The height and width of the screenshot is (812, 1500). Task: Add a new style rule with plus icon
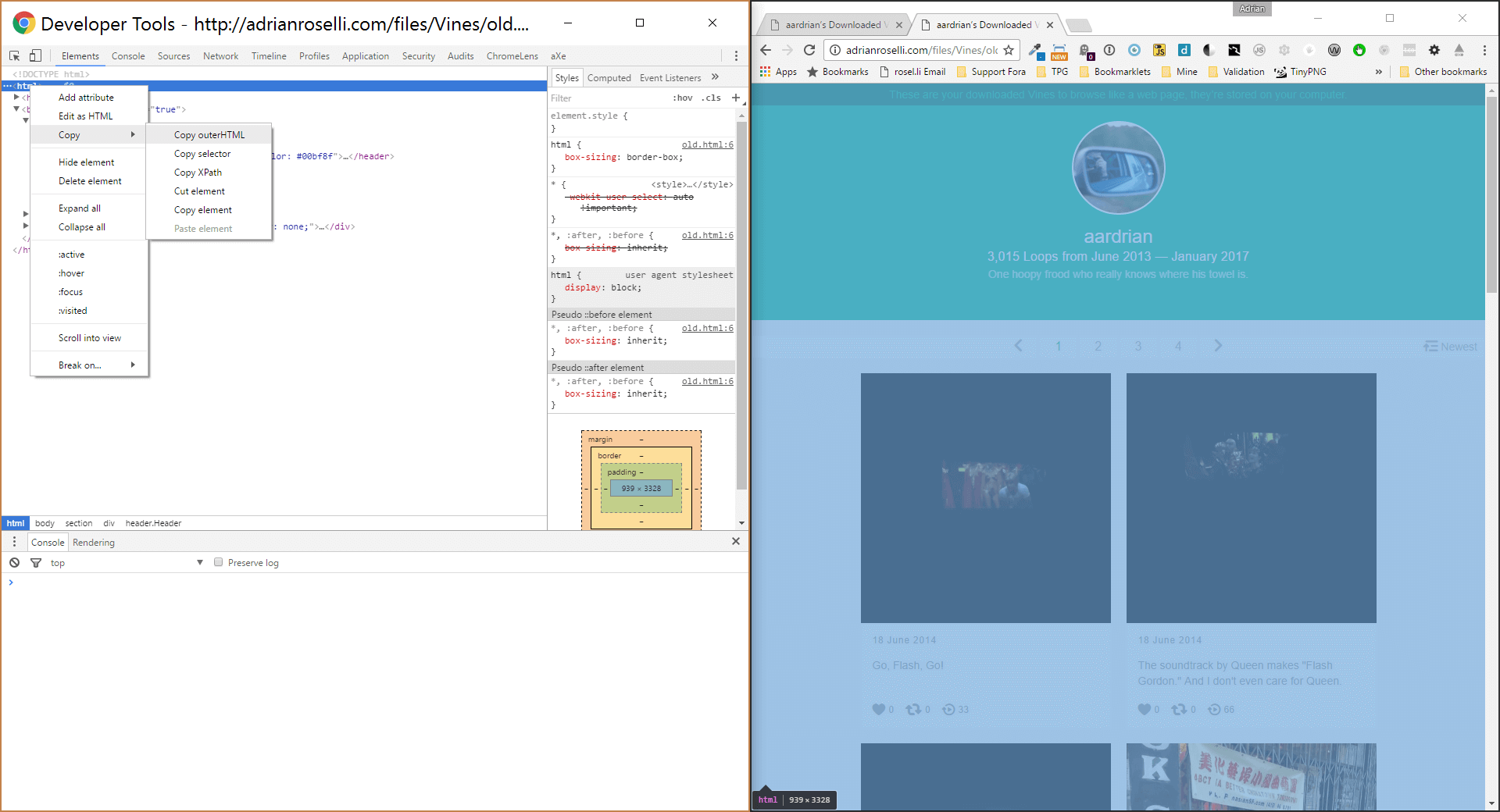pos(735,98)
